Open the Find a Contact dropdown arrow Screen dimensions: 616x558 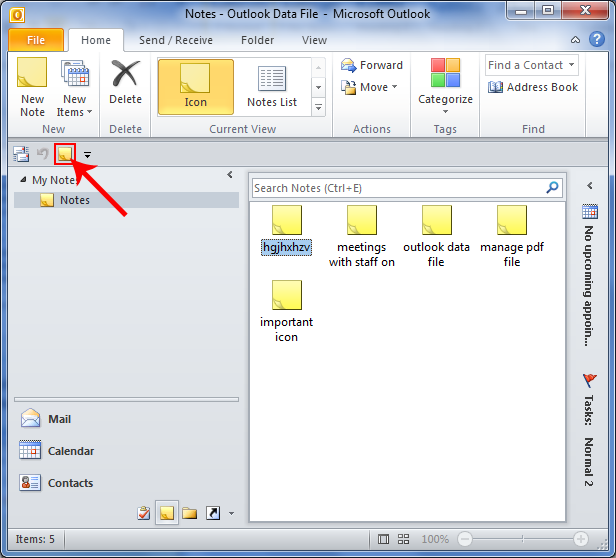click(572, 65)
